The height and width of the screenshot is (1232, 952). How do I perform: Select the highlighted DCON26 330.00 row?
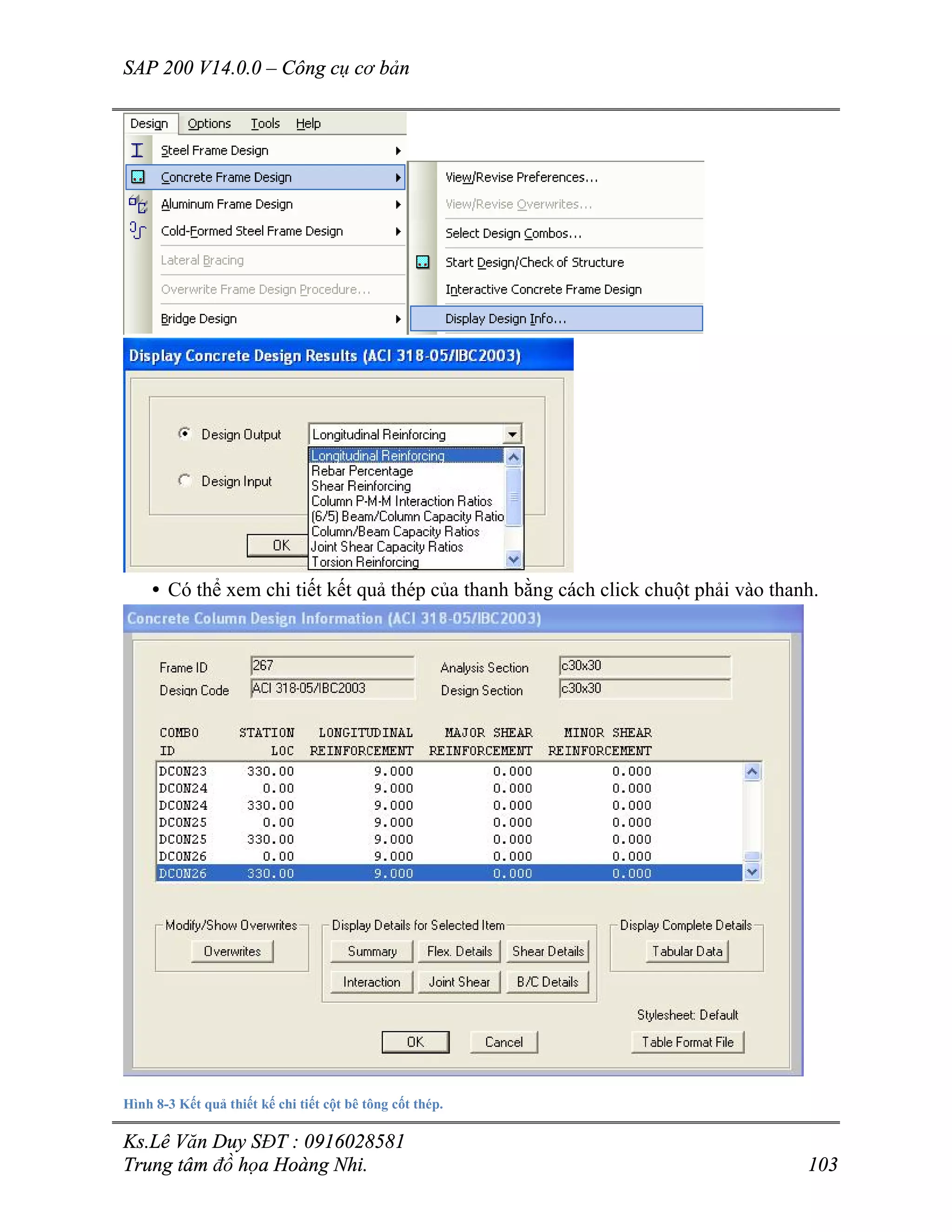point(449,873)
